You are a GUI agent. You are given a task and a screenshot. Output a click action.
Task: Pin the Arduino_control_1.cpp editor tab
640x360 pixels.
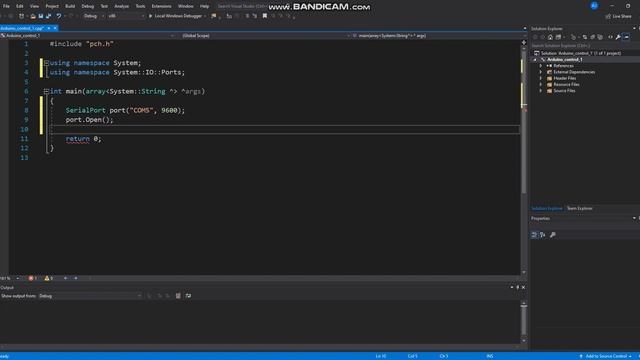pyautogui.click(x=49, y=28)
